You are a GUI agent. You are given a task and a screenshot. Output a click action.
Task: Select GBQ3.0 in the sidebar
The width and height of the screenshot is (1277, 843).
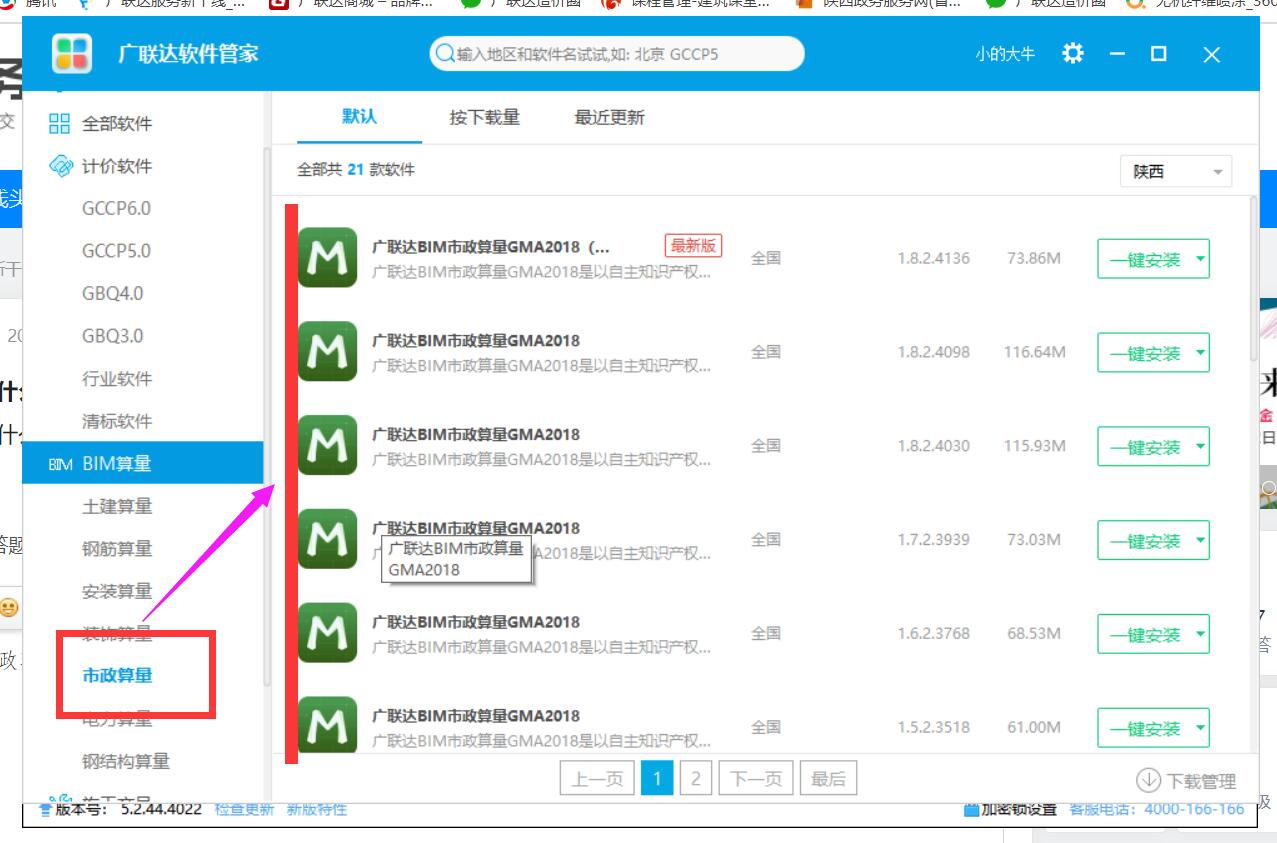point(112,336)
